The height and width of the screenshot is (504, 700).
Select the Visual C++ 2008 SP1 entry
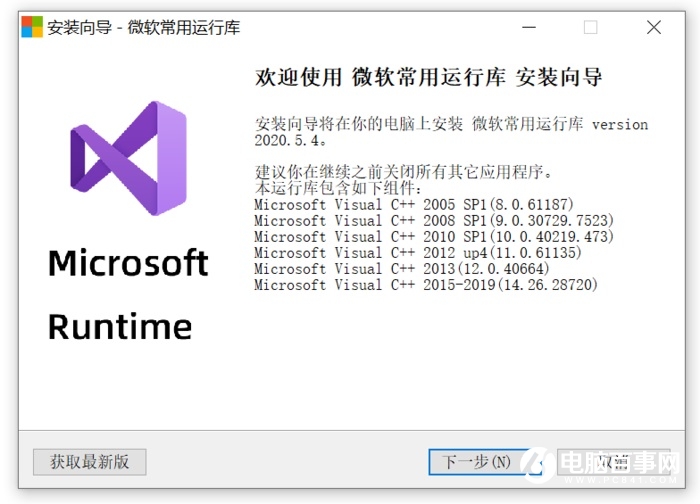(433, 221)
